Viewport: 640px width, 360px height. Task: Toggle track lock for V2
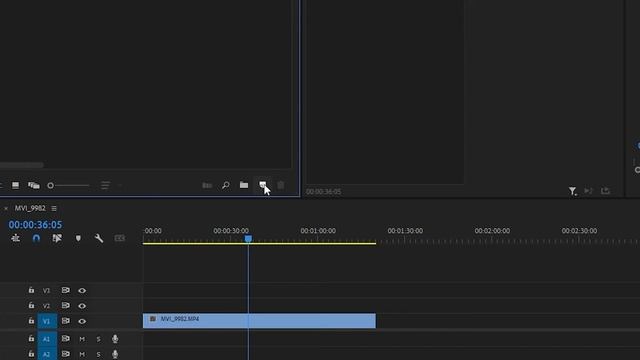tap(31, 305)
